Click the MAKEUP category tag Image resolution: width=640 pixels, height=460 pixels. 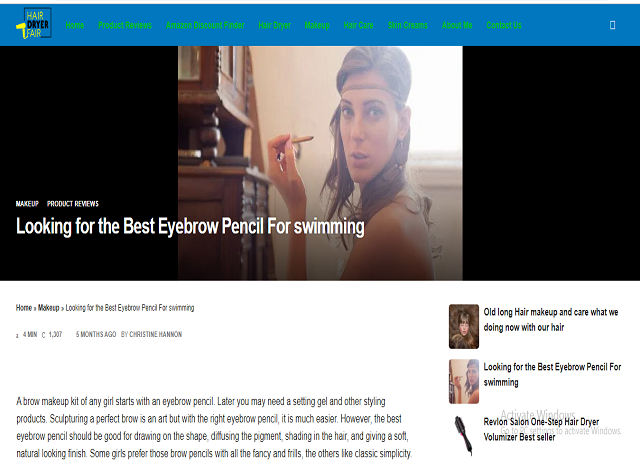click(27, 204)
